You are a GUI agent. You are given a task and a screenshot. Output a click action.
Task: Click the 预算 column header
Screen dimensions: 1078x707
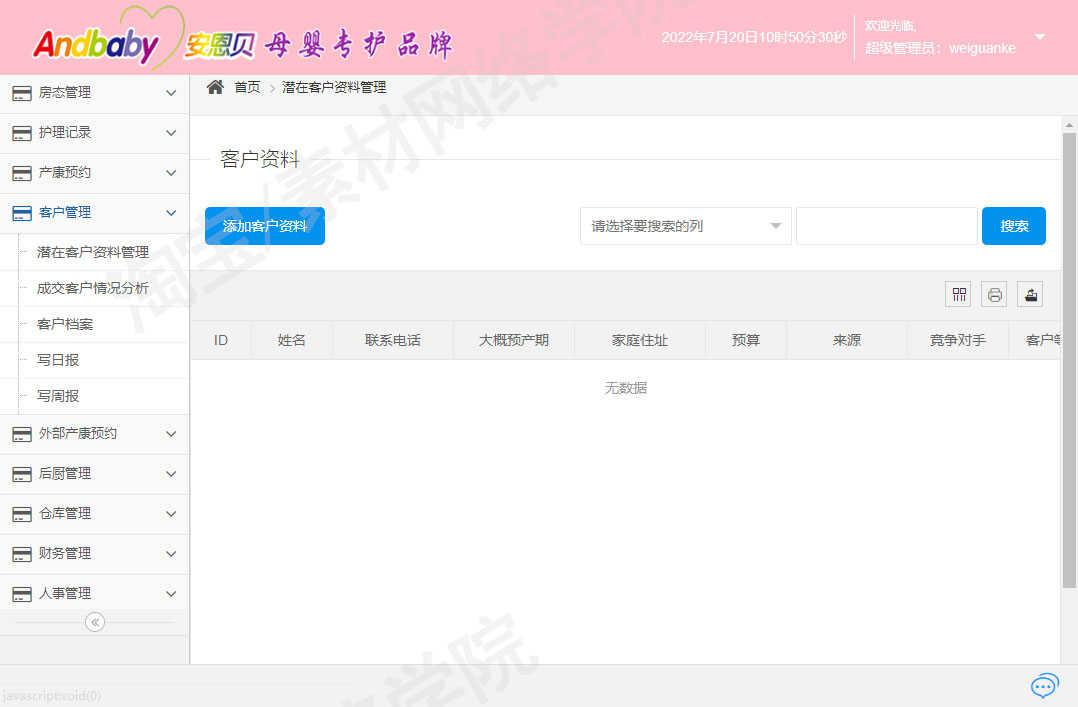tap(746, 340)
